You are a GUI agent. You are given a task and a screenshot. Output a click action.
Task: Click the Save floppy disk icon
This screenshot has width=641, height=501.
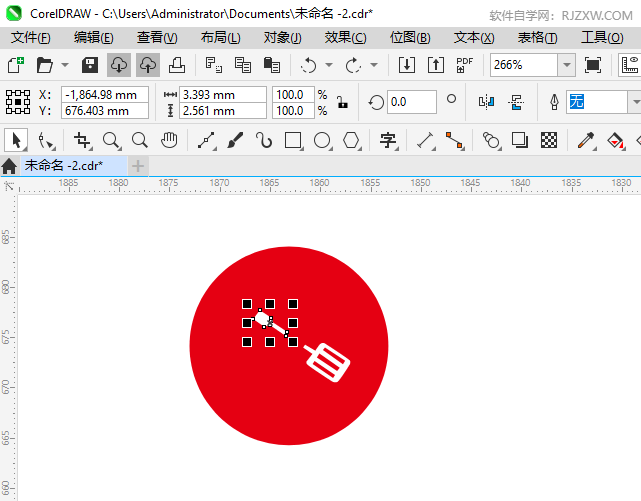90,65
